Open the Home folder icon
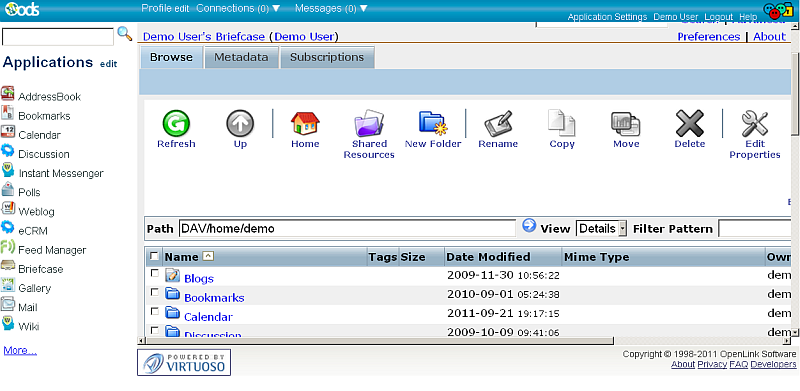 pos(305,124)
